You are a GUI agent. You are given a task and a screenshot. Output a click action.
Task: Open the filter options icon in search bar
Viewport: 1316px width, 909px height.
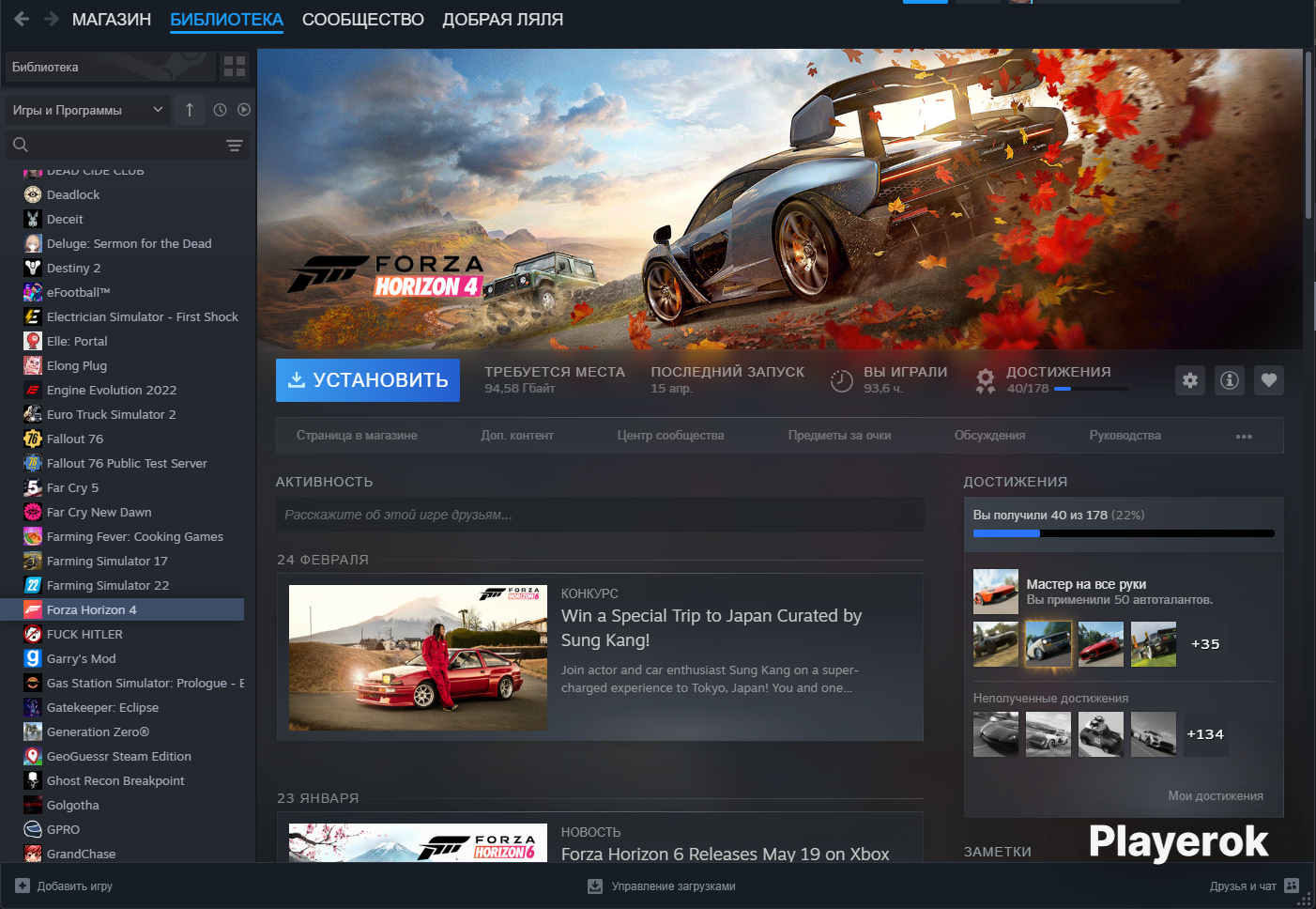click(x=235, y=146)
